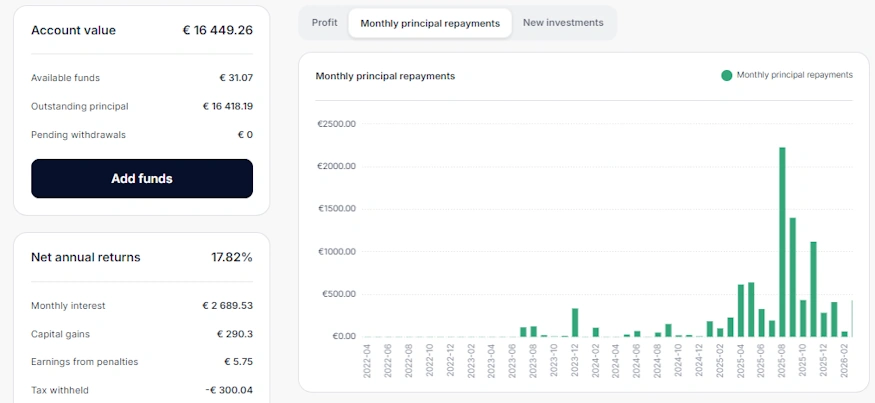The image size is (875, 403).
Task: Click the green legend dot icon
Action: click(726, 75)
